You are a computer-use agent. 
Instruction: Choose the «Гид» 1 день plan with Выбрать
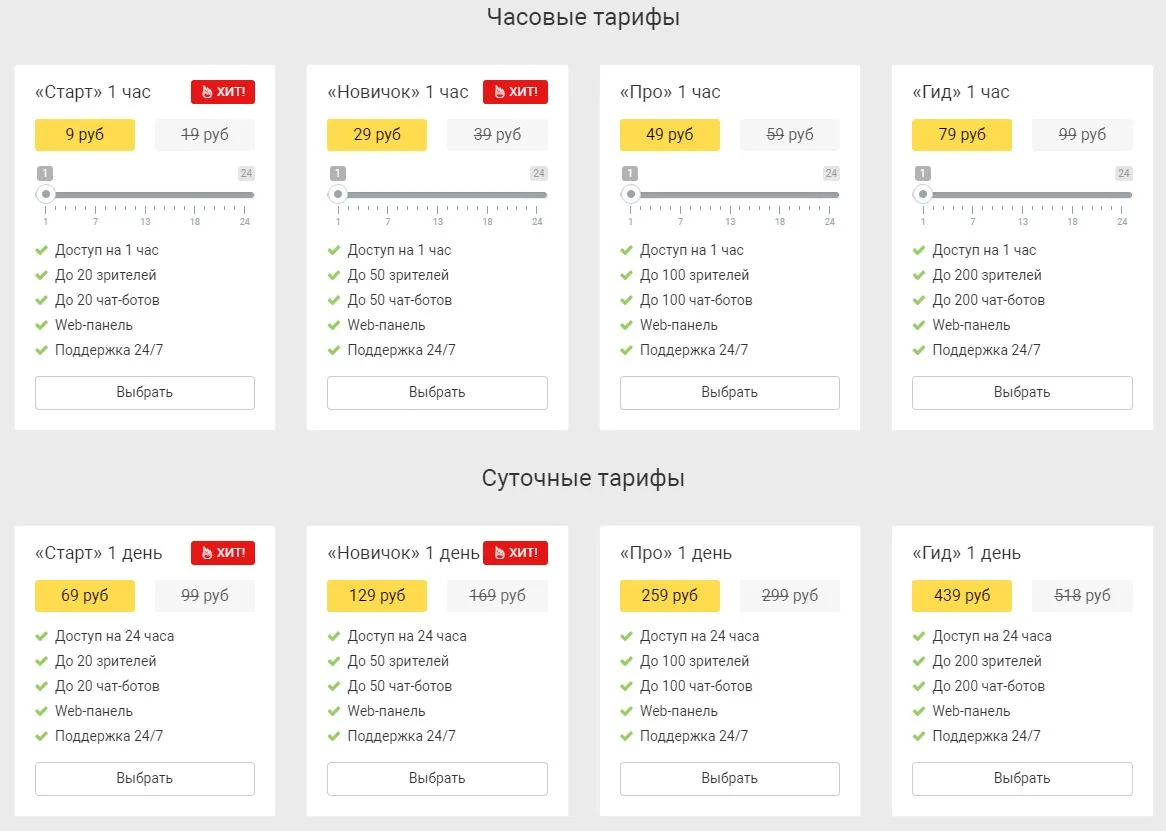(x=1022, y=778)
